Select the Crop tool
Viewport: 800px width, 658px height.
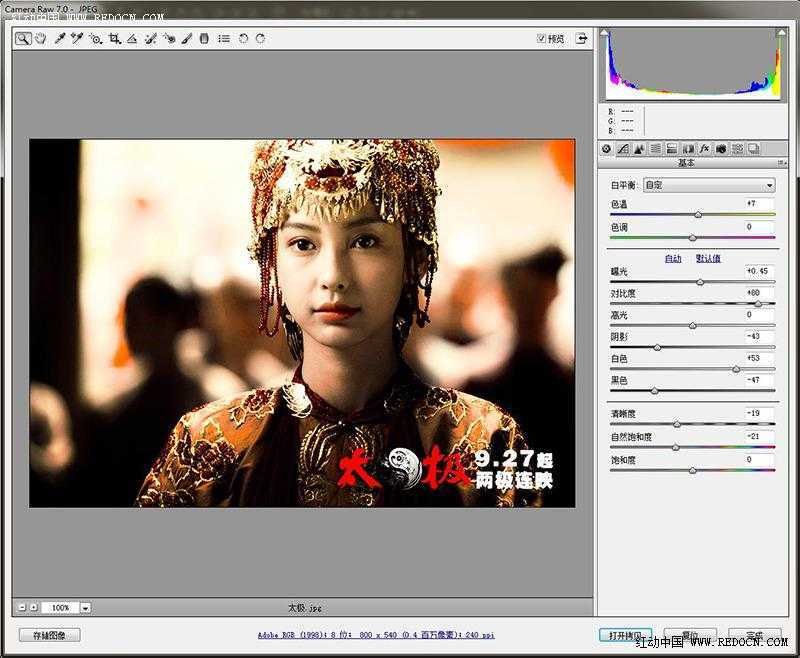pyautogui.click(x=115, y=40)
